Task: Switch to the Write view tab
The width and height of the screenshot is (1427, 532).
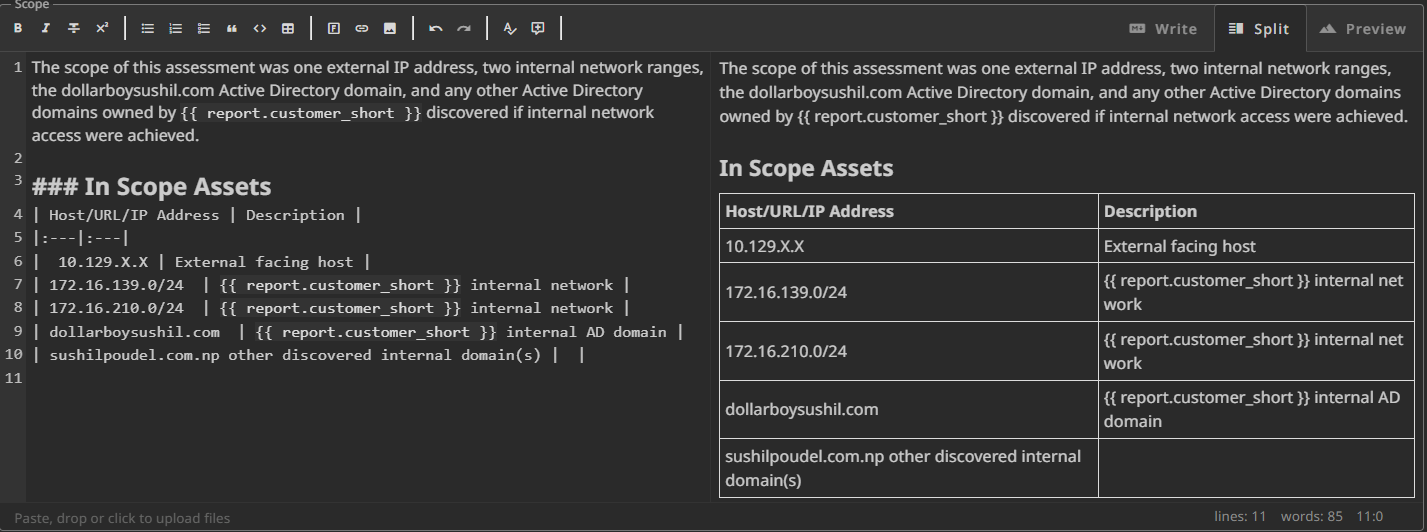Action: point(1163,29)
